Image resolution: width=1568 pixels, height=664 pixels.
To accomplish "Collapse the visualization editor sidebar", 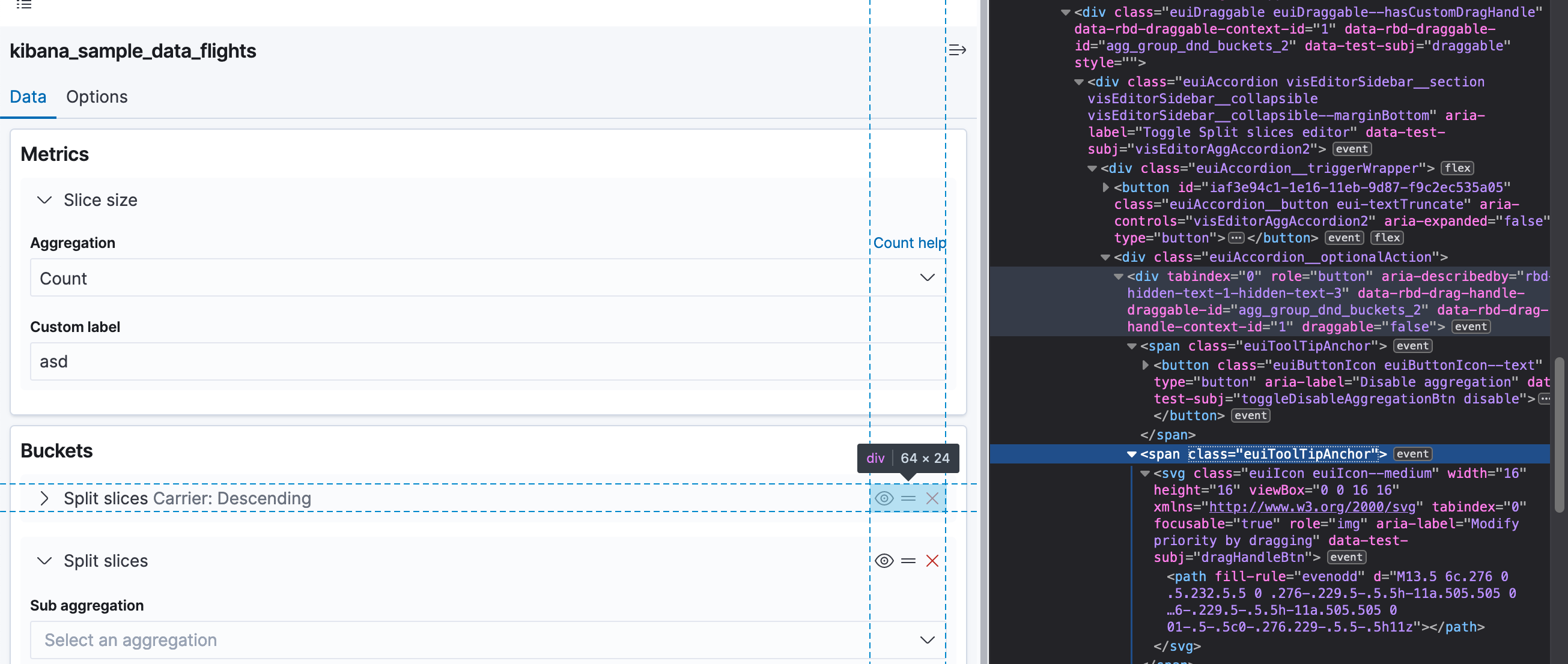I will pyautogui.click(x=957, y=50).
